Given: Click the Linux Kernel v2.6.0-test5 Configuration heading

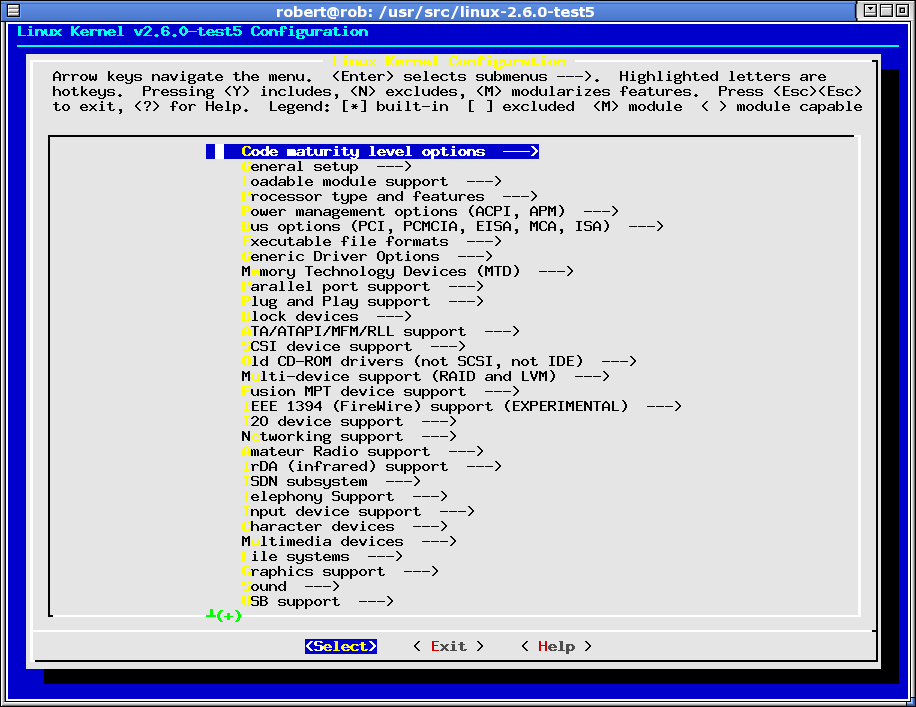Looking at the screenshot, I should [x=193, y=32].
